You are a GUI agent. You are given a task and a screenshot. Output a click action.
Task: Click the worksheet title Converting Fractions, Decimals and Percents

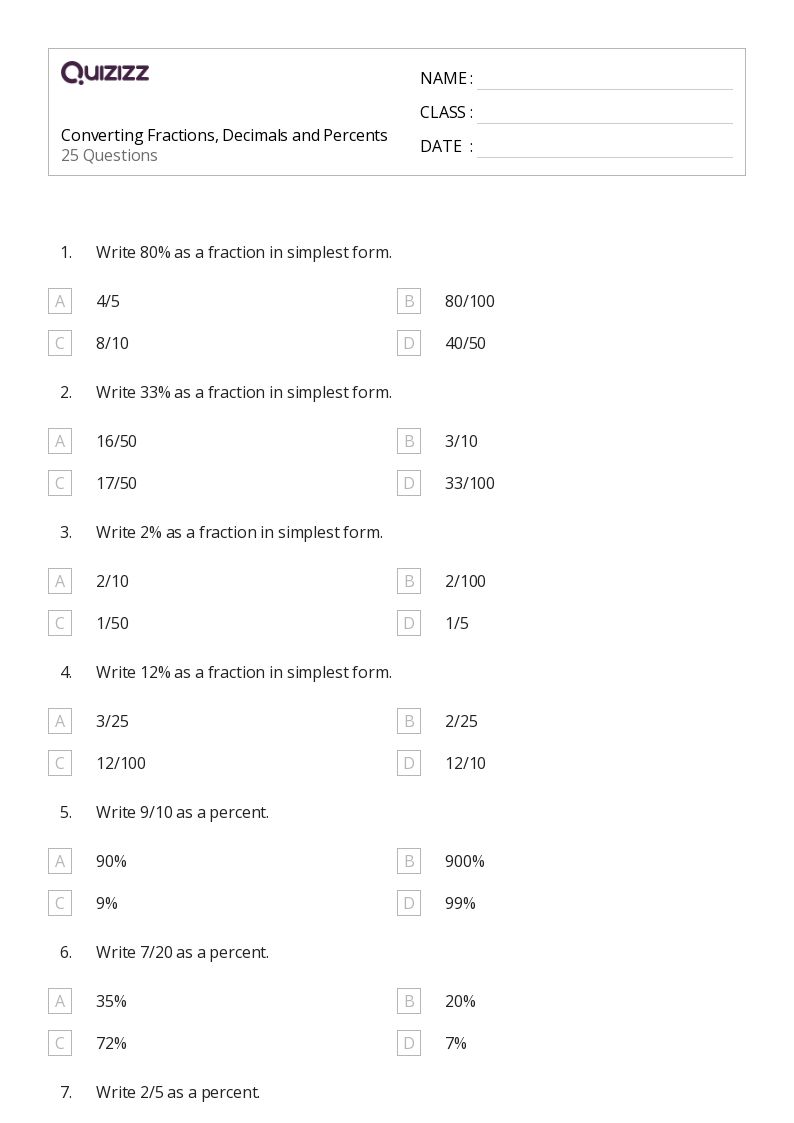(x=224, y=135)
